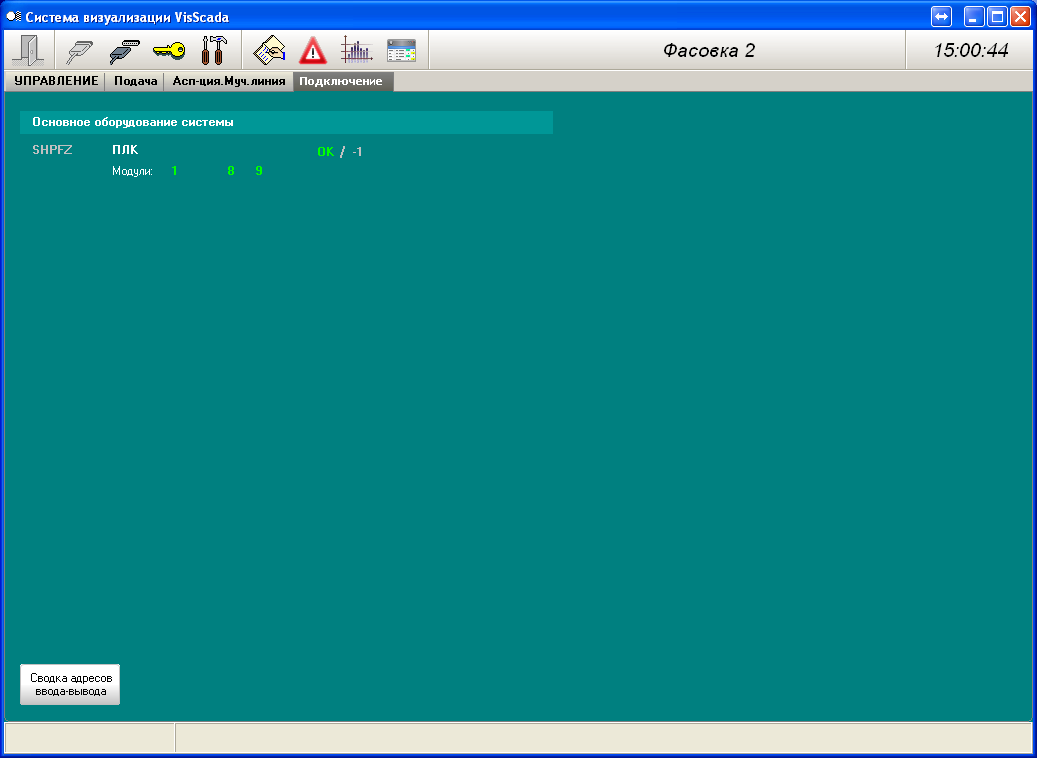
Task: Show alarms with the red warning triangle
Action: pos(314,50)
